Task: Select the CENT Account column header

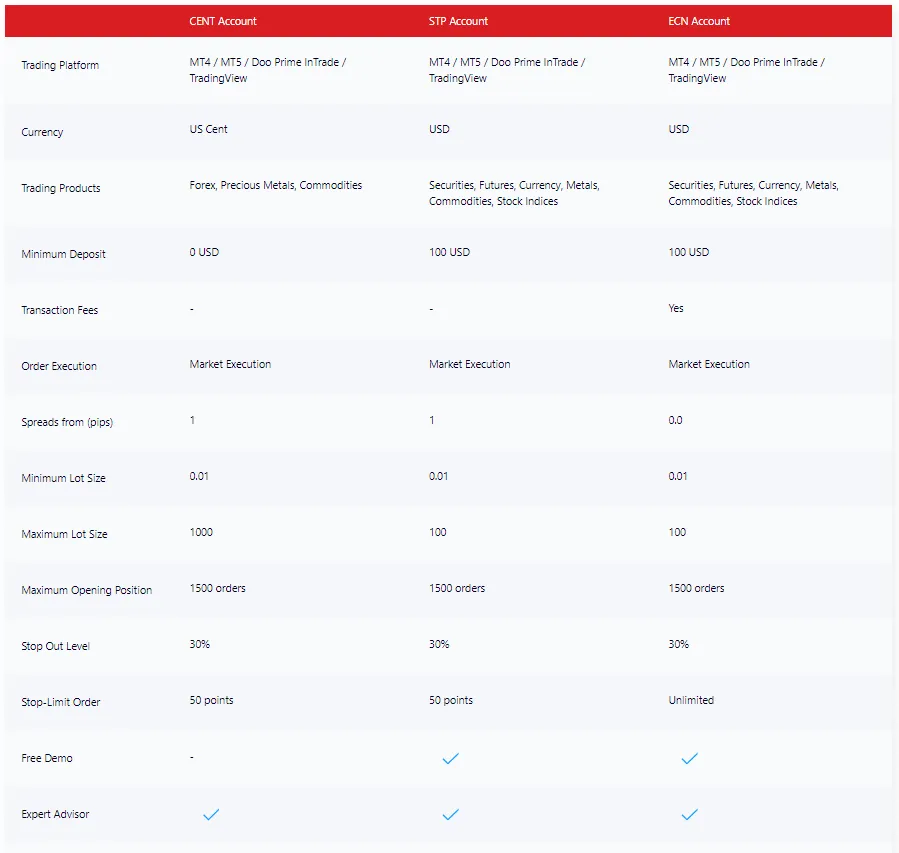Action: pos(223,21)
